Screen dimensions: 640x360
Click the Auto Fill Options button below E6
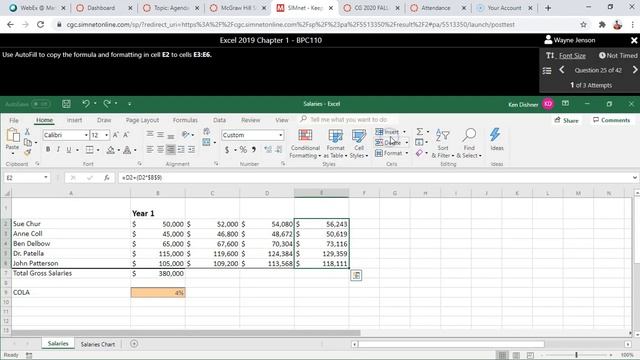(x=356, y=276)
